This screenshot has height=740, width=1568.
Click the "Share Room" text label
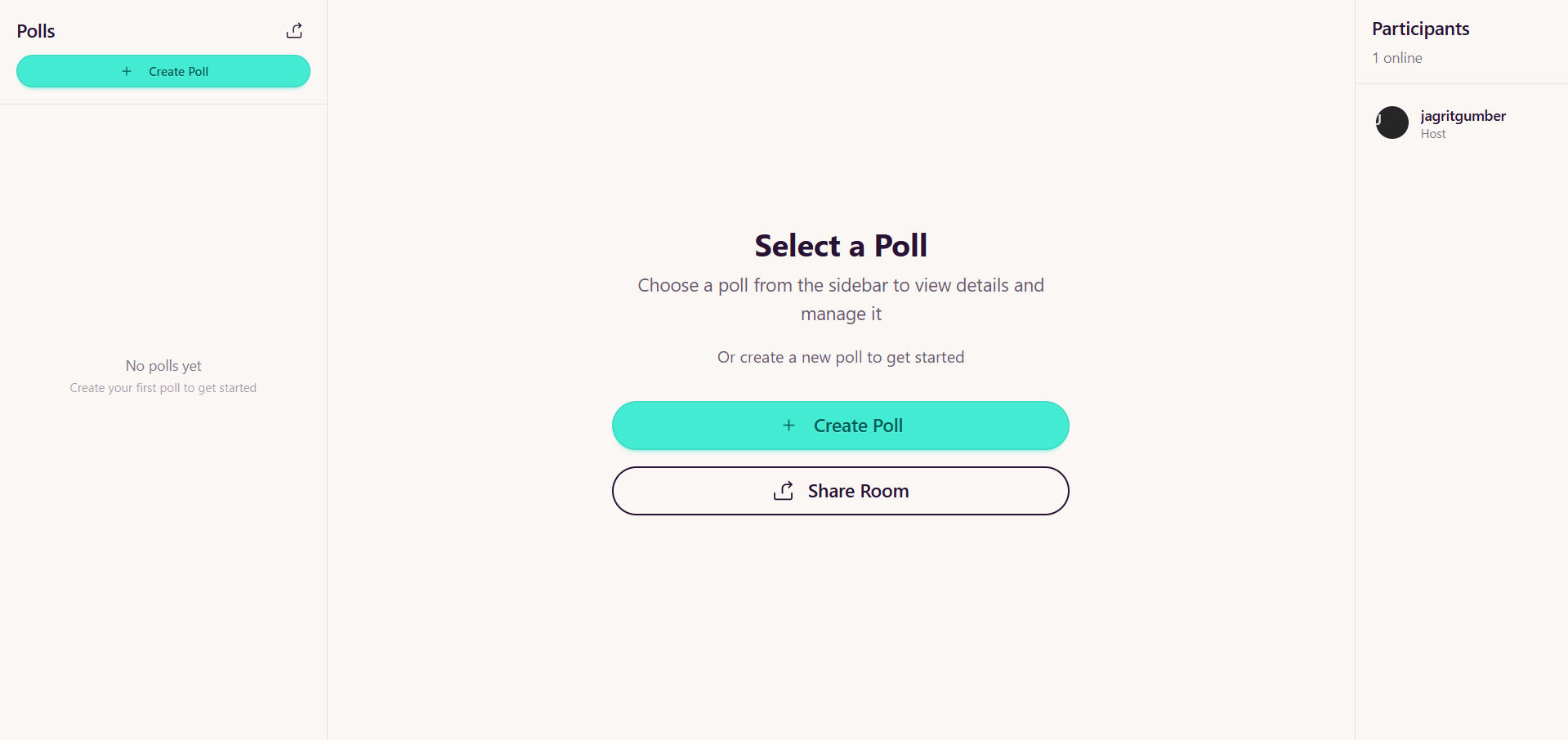[x=858, y=491]
